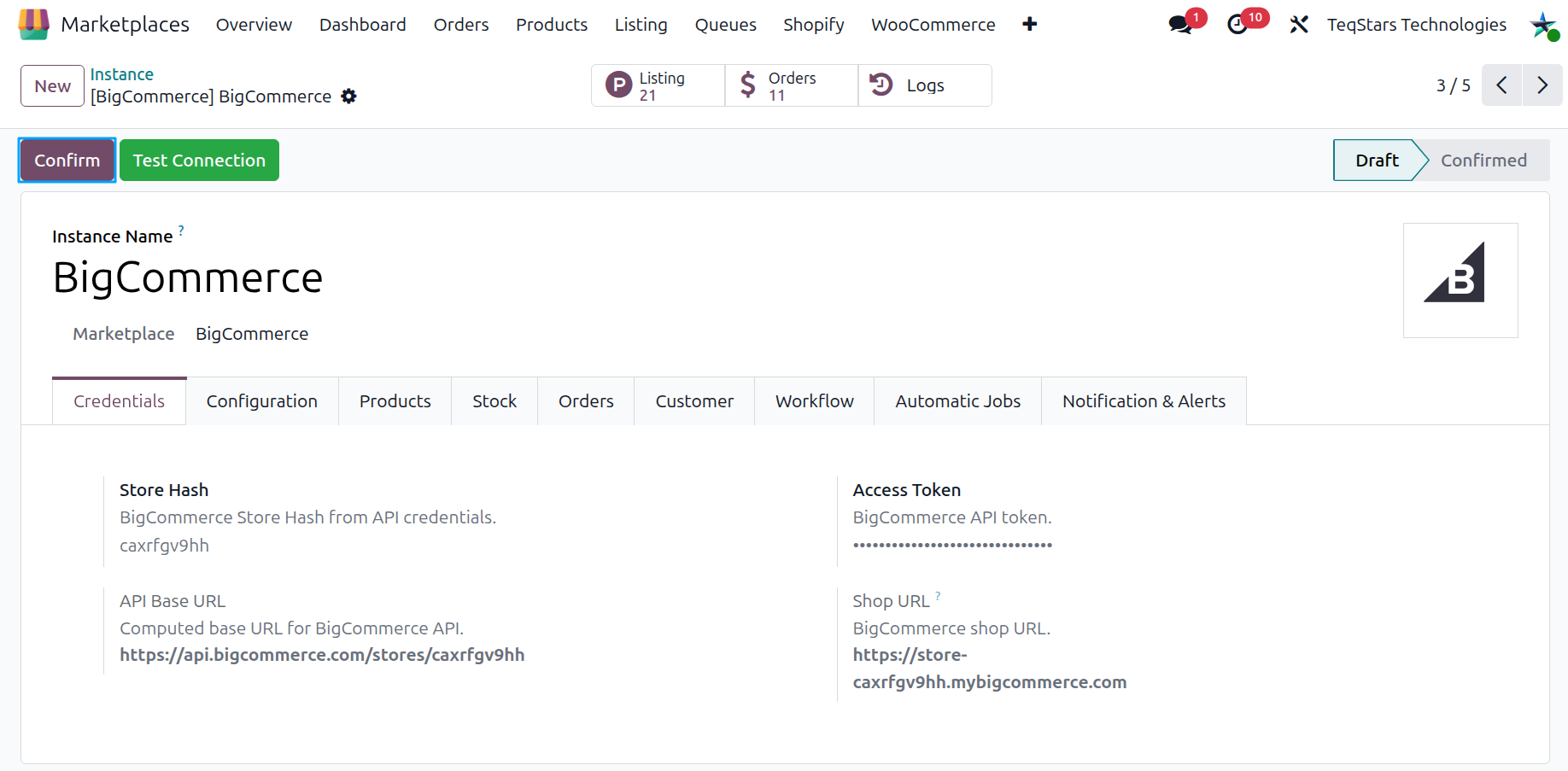Click the Marketplaces app title
The image size is (1568, 771).
126,25
